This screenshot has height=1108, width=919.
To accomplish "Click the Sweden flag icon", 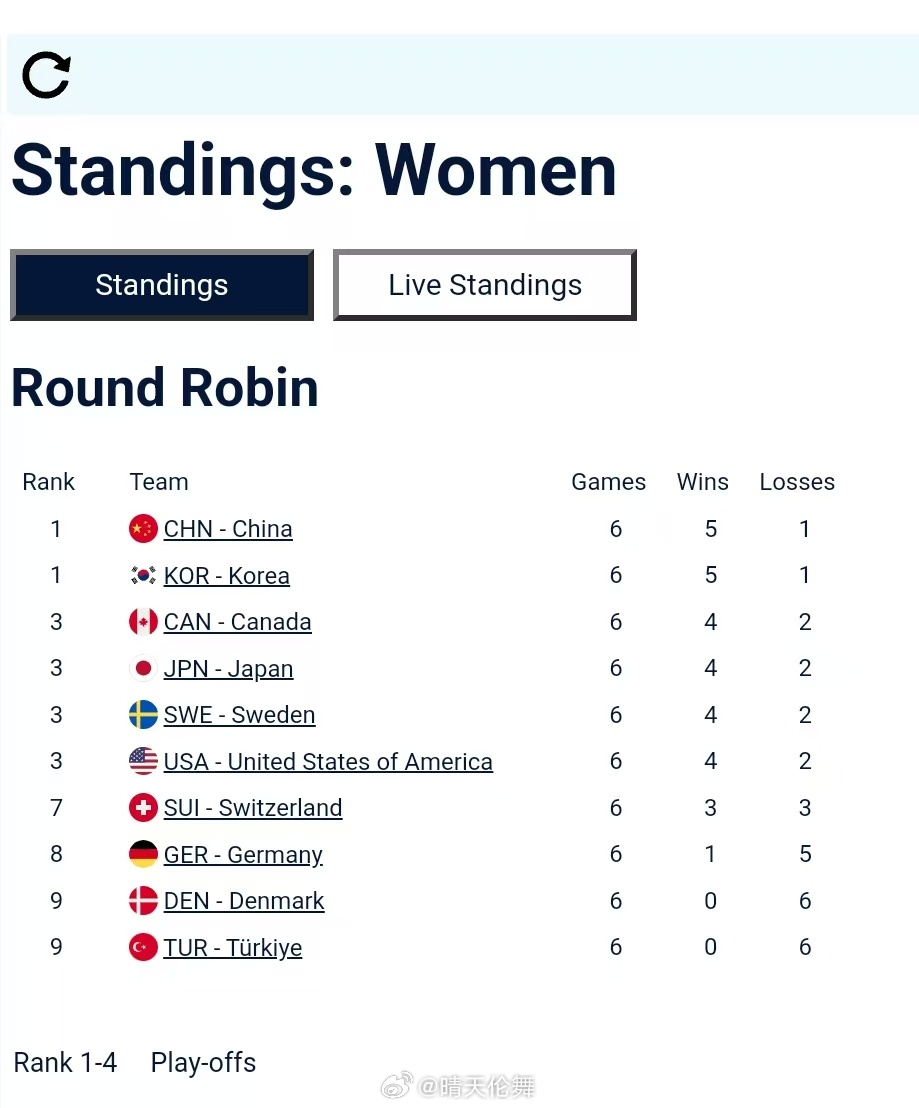I will coord(143,715).
